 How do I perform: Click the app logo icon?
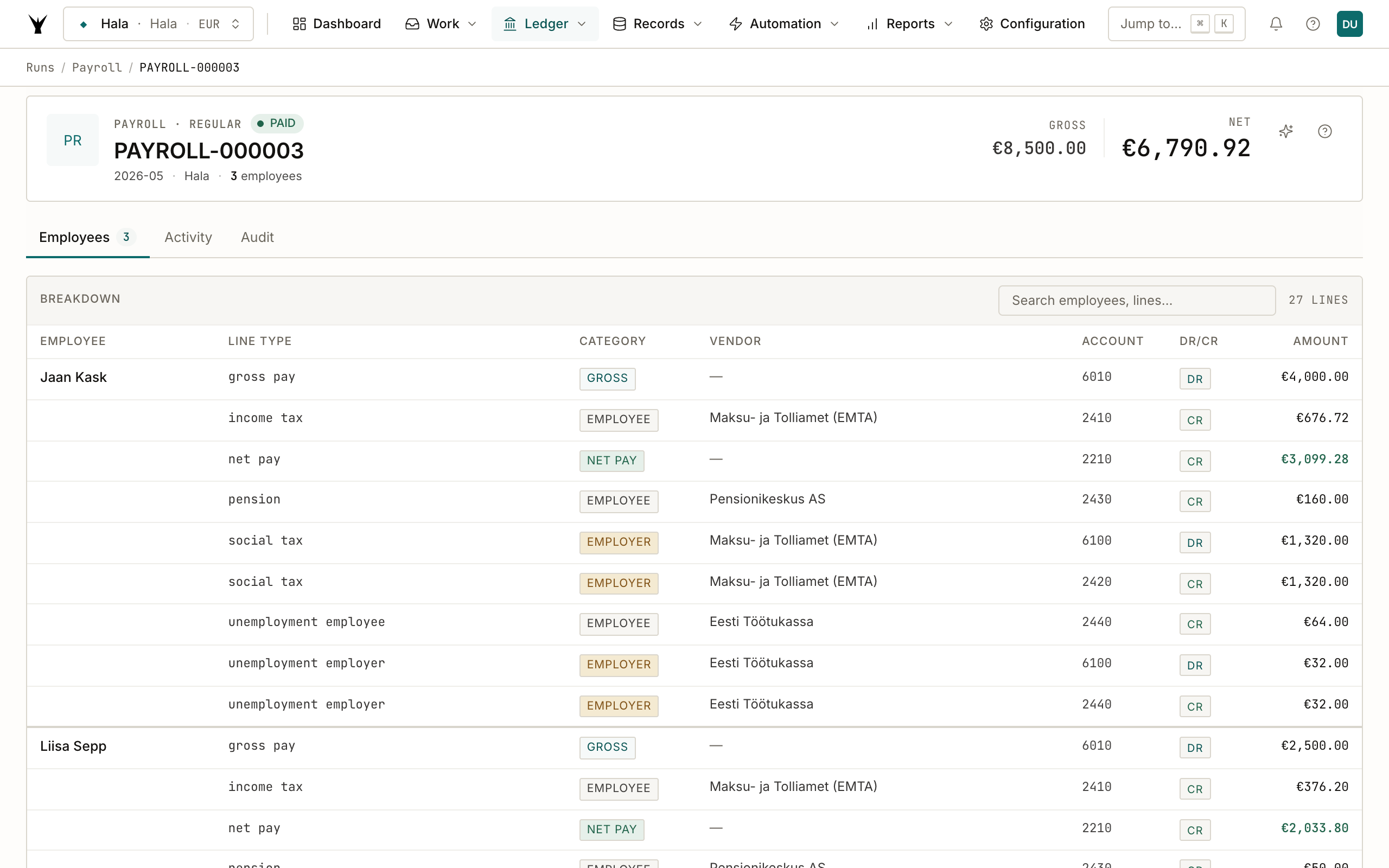[38, 24]
